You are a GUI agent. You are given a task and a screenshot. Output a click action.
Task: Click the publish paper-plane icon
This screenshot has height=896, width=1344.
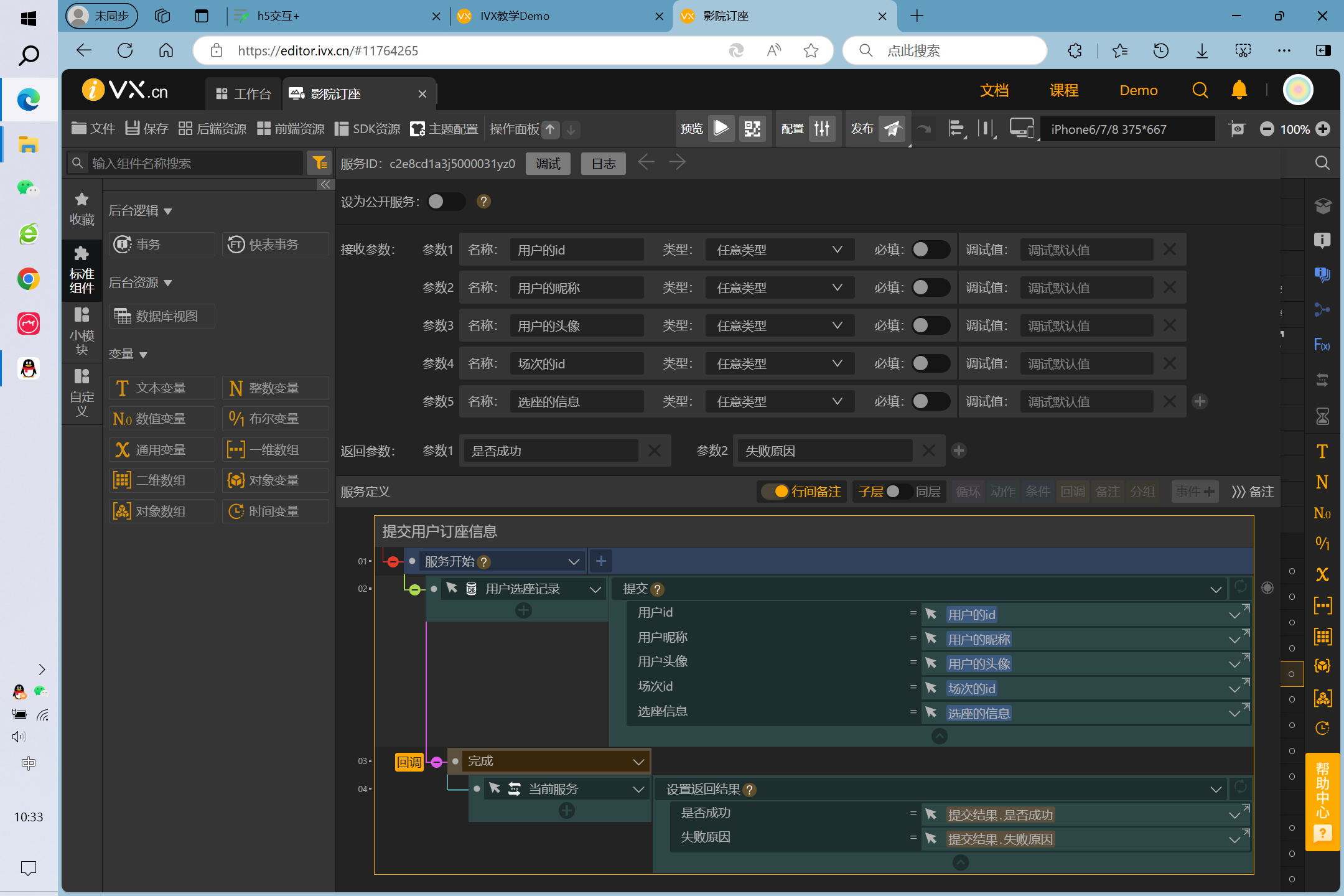[x=892, y=129]
